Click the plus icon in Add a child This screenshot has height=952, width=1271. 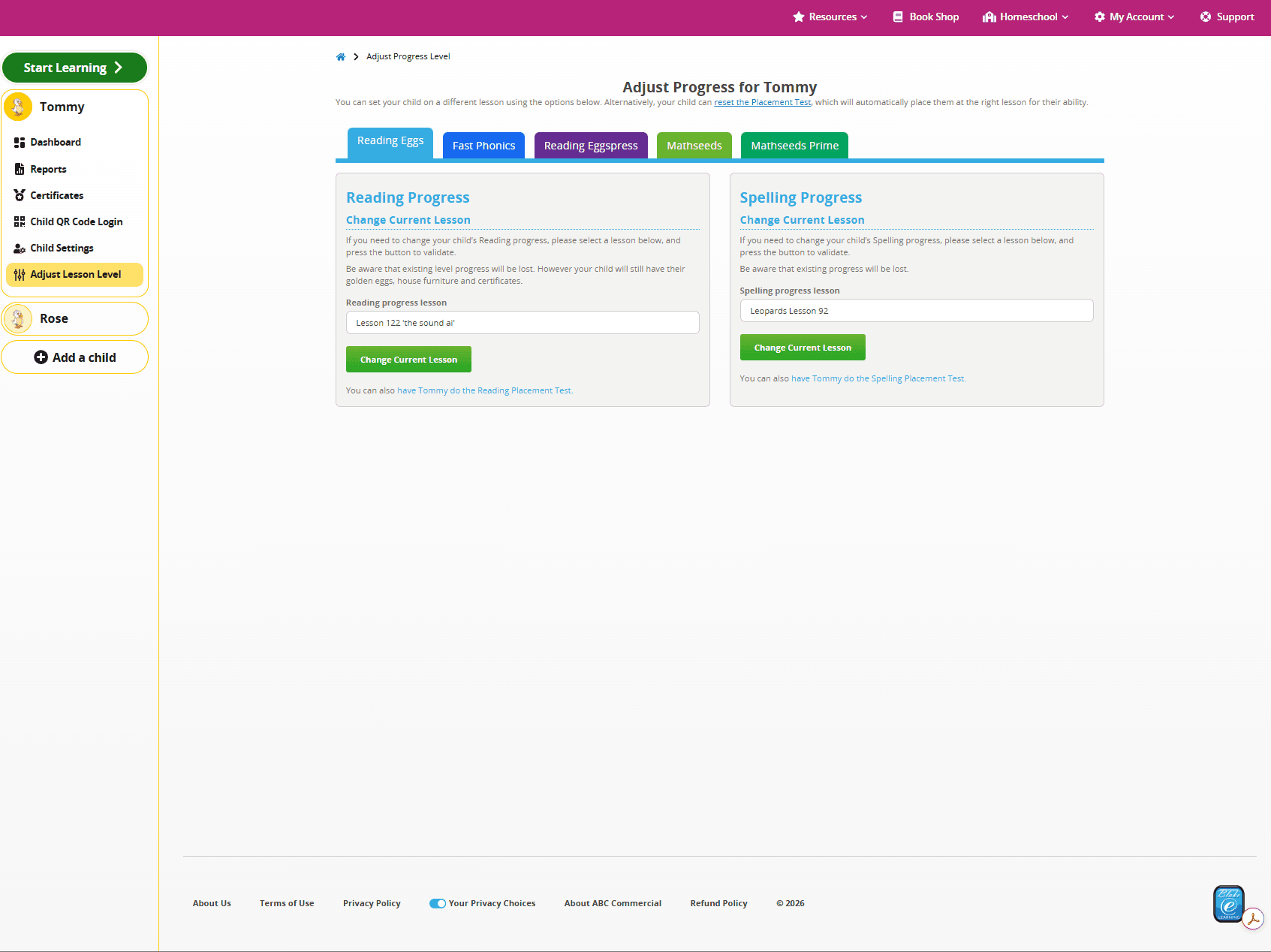click(x=41, y=357)
